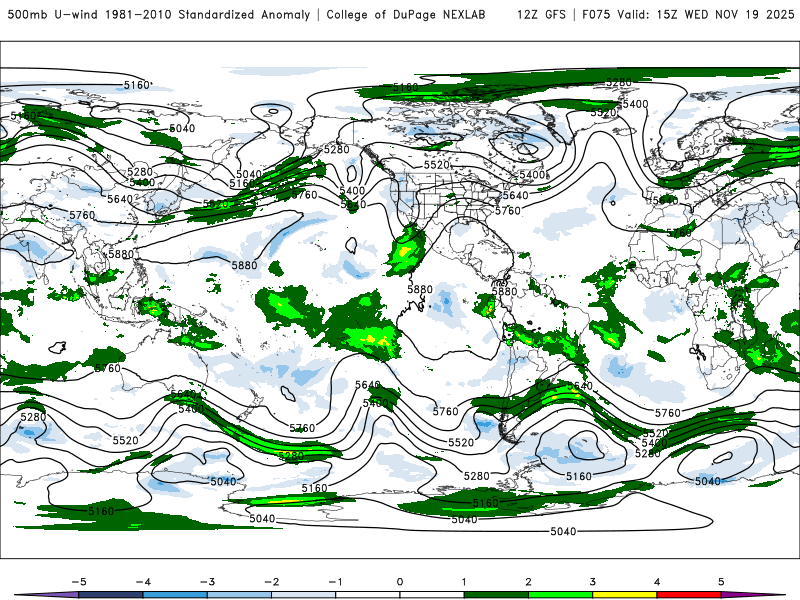
Task: Click the colorbar label '1'
Action: [x=464, y=582]
